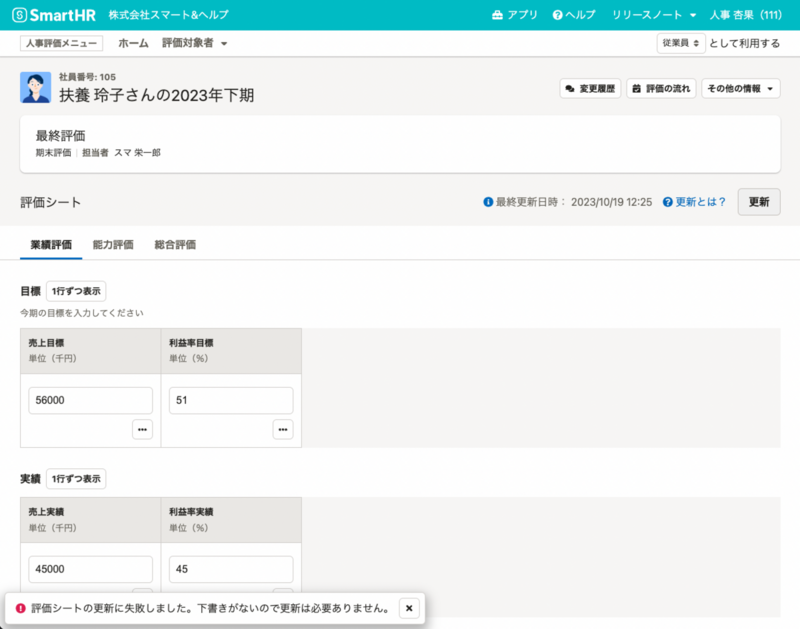Image resolution: width=800 pixels, height=629 pixels.
Task: Click the question mark icon next to 更新とは？
Action: 667,202
